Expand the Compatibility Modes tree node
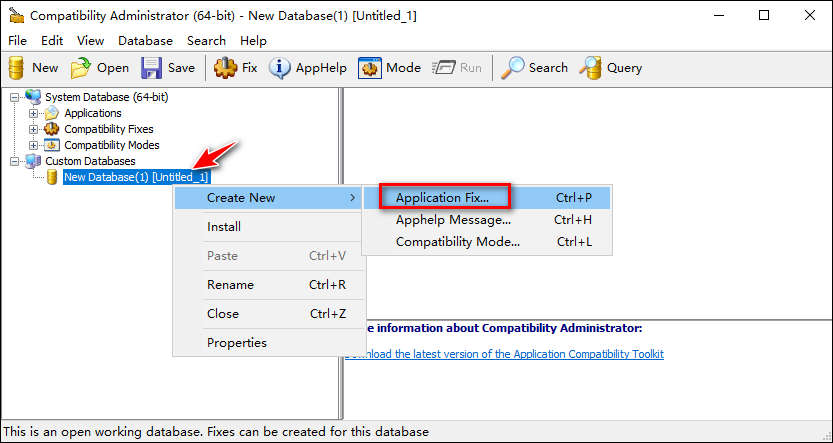This screenshot has width=833, height=443. (x=33, y=146)
